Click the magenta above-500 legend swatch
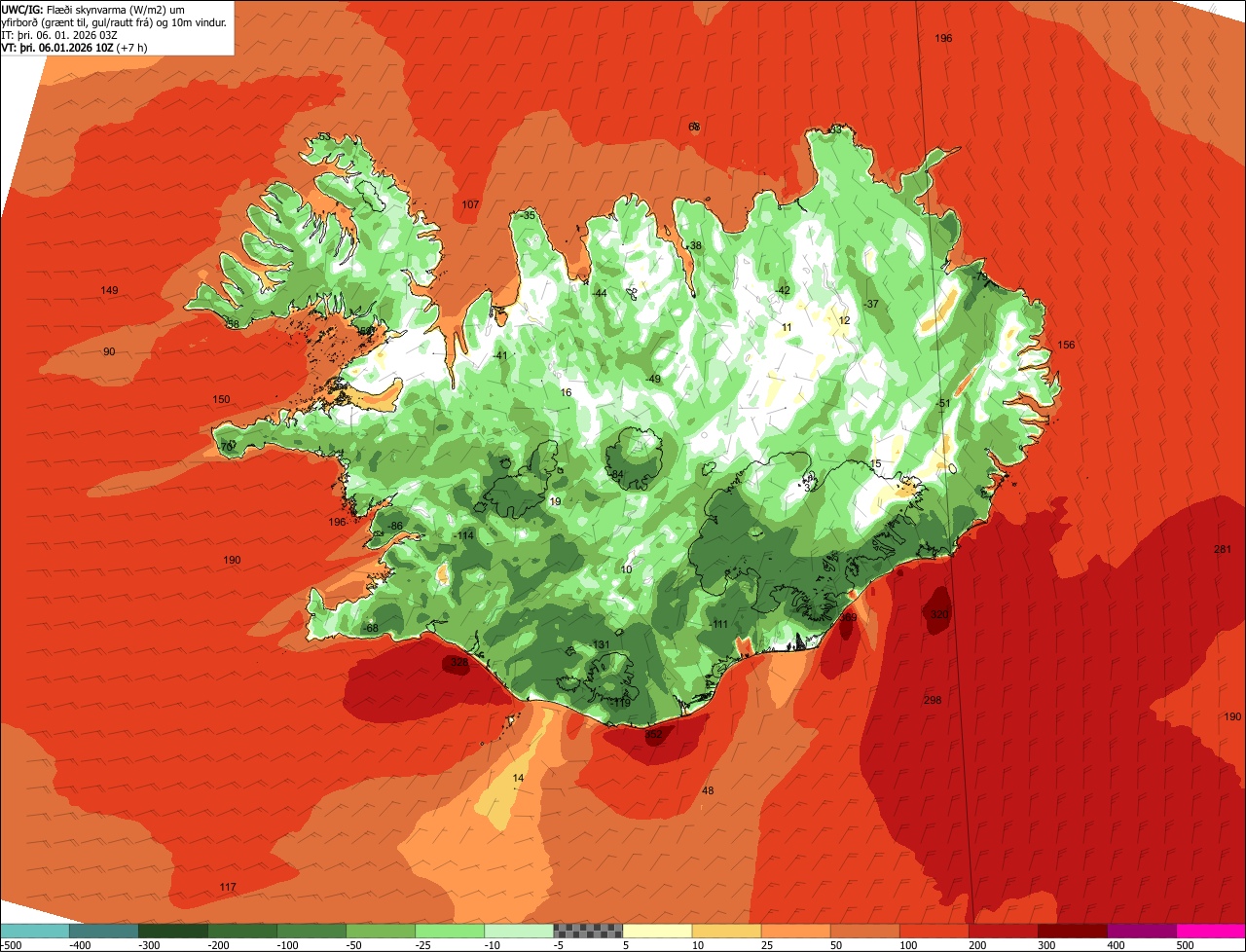The image size is (1246, 952). click(1210, 931)
